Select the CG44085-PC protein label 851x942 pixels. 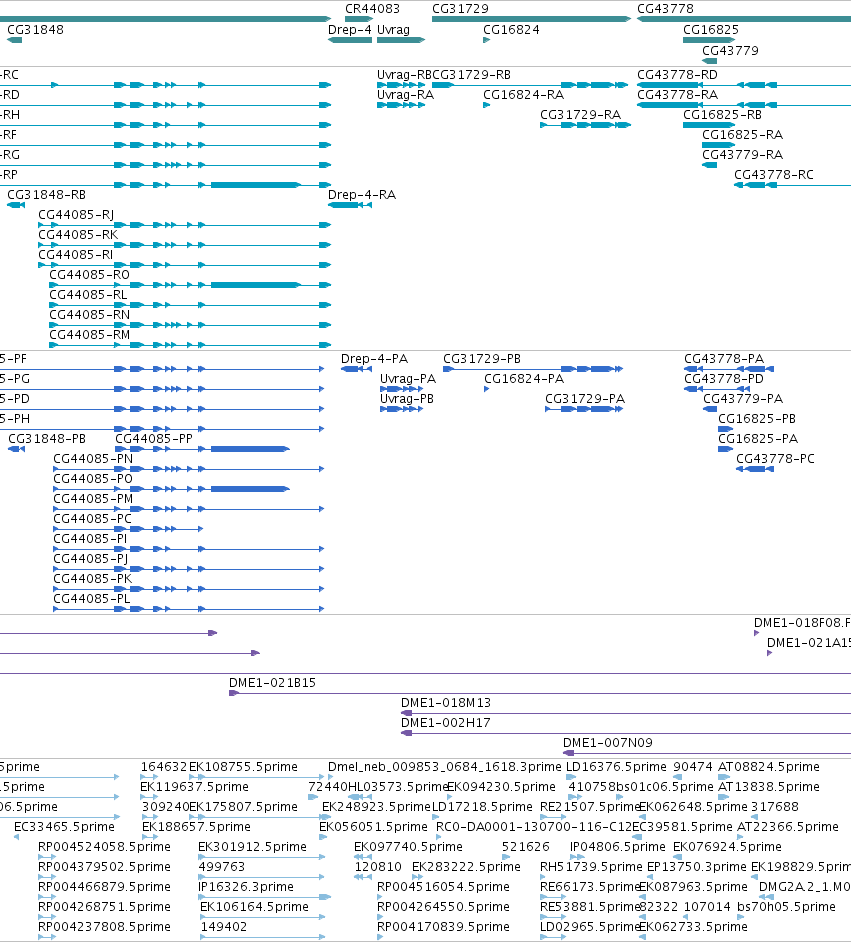pos(92,518)
